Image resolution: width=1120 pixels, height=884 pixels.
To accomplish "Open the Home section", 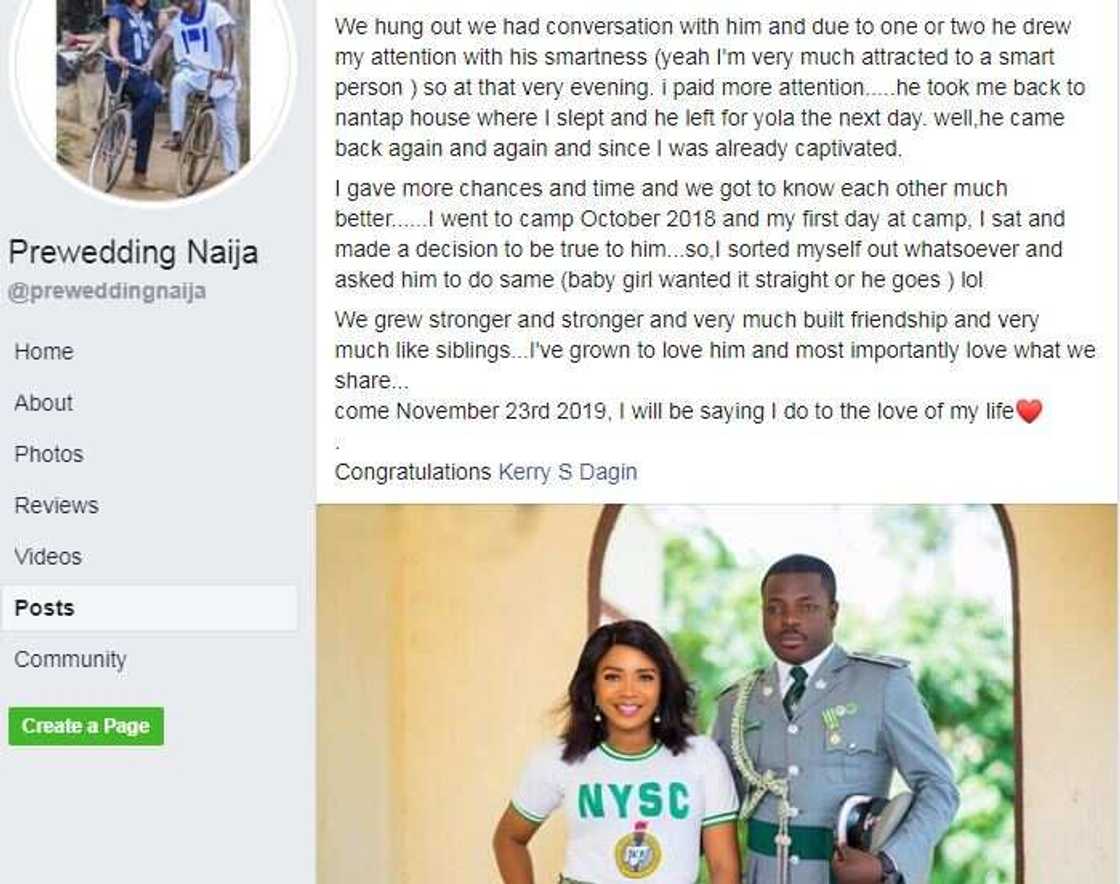I will [44, 352].
